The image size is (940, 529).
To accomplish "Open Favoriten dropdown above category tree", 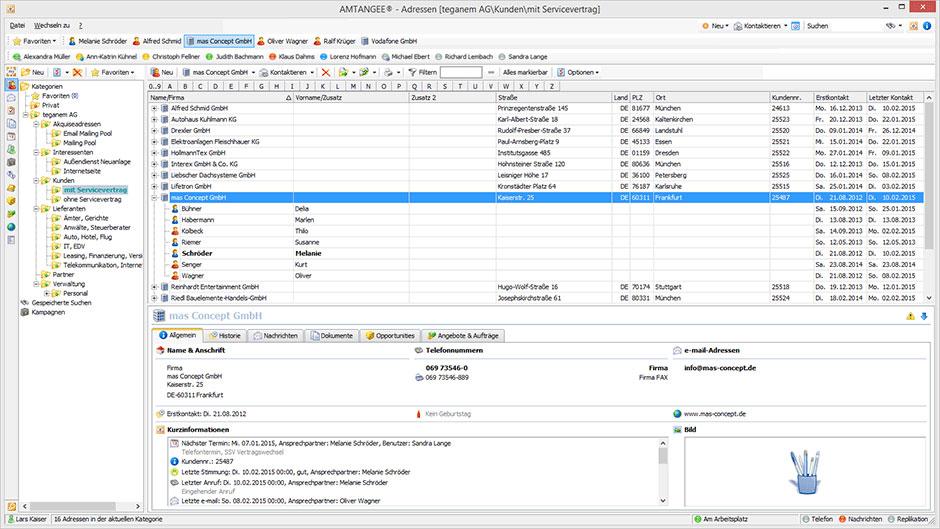I will (112, 72).
